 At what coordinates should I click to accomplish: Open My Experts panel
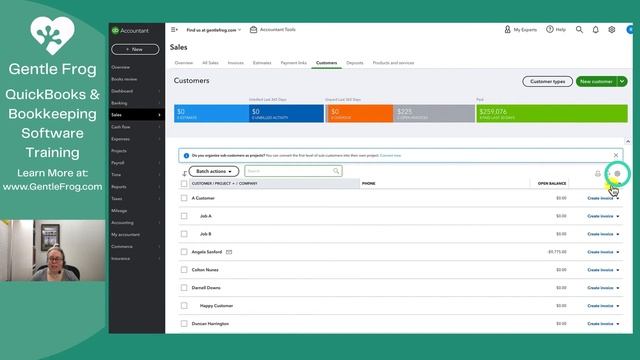pyautogui.click(x=521, y=30)
